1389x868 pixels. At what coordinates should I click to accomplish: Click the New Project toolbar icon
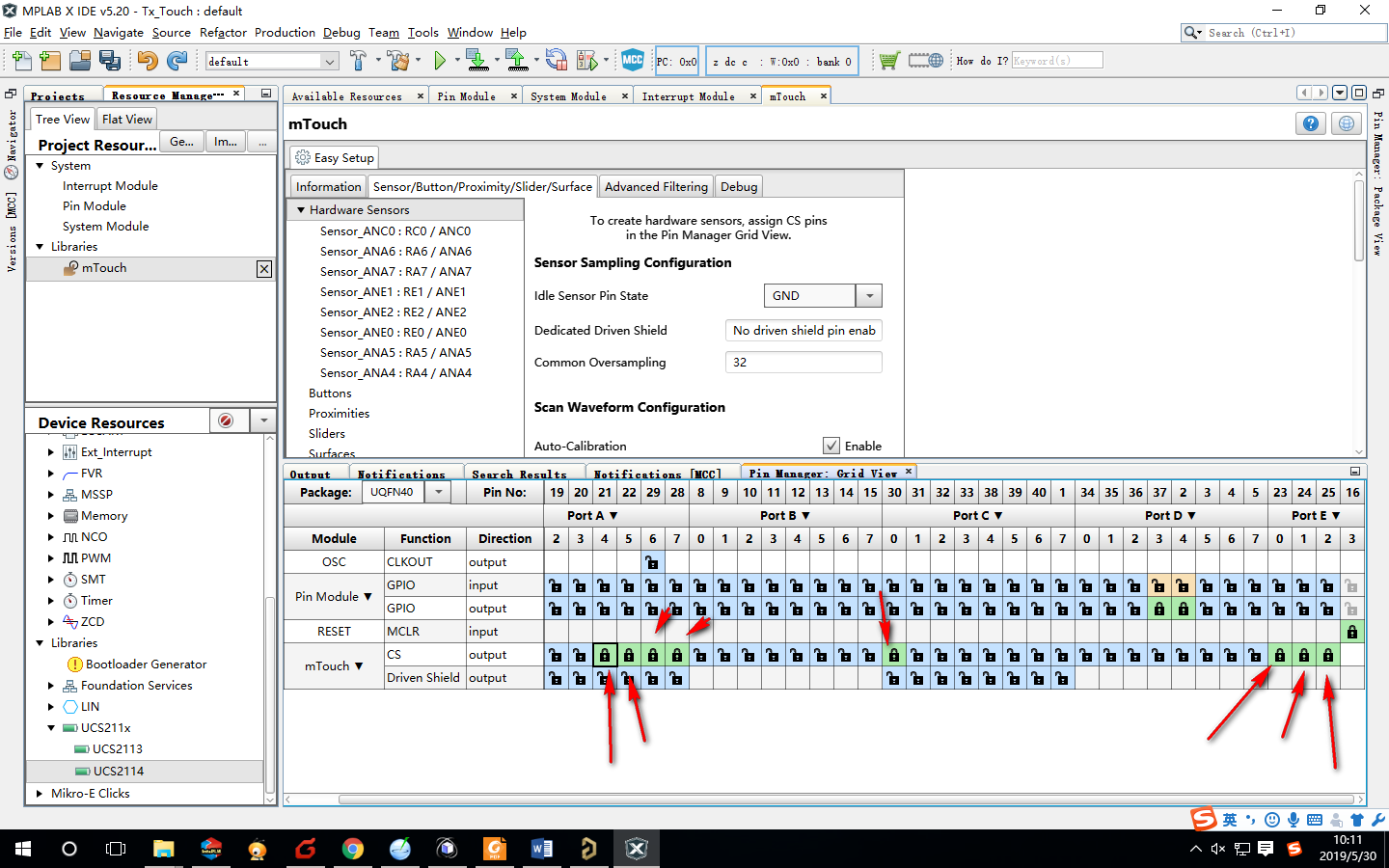(x=51, y=61)
